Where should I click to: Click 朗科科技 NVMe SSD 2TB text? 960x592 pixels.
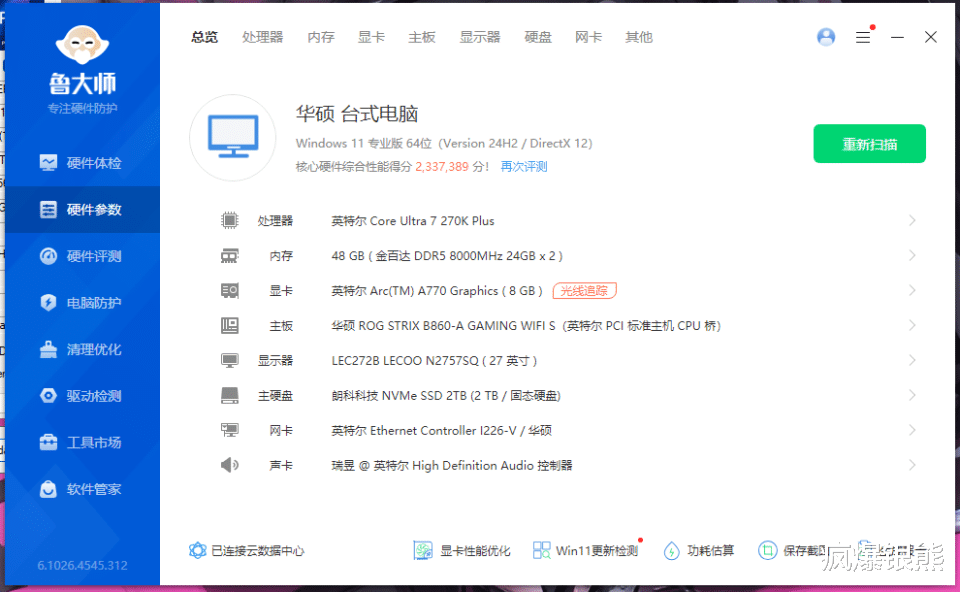coord(446,395)
